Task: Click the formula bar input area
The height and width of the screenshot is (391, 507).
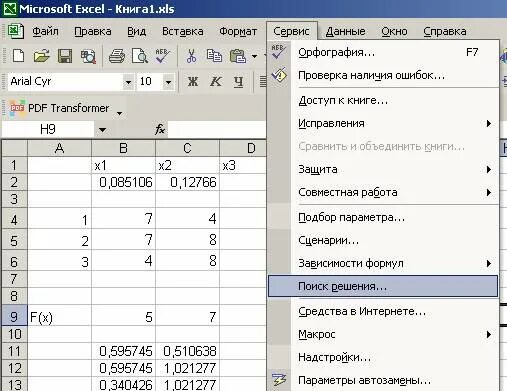Action: coord(217,129)
